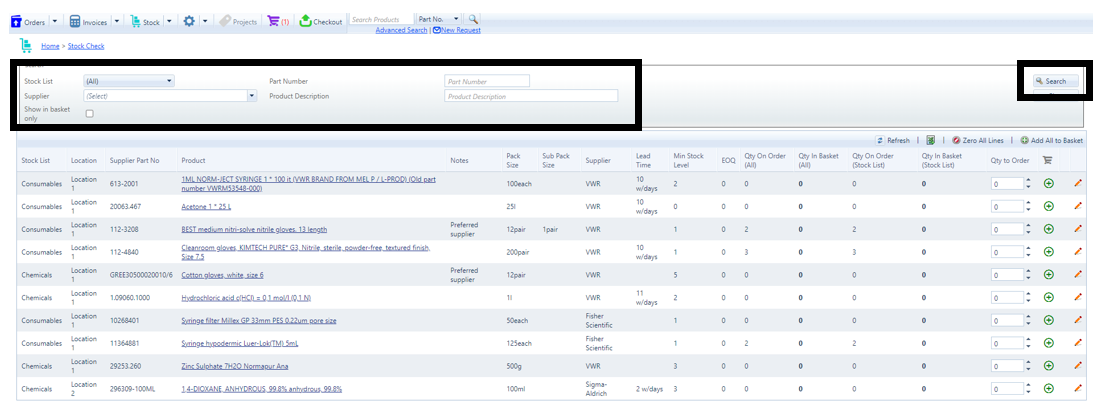The height and width of the screenshot is (412, 1102).
Task: Add Hydrochloric acid row to basket
Action: pos(1049,297)
